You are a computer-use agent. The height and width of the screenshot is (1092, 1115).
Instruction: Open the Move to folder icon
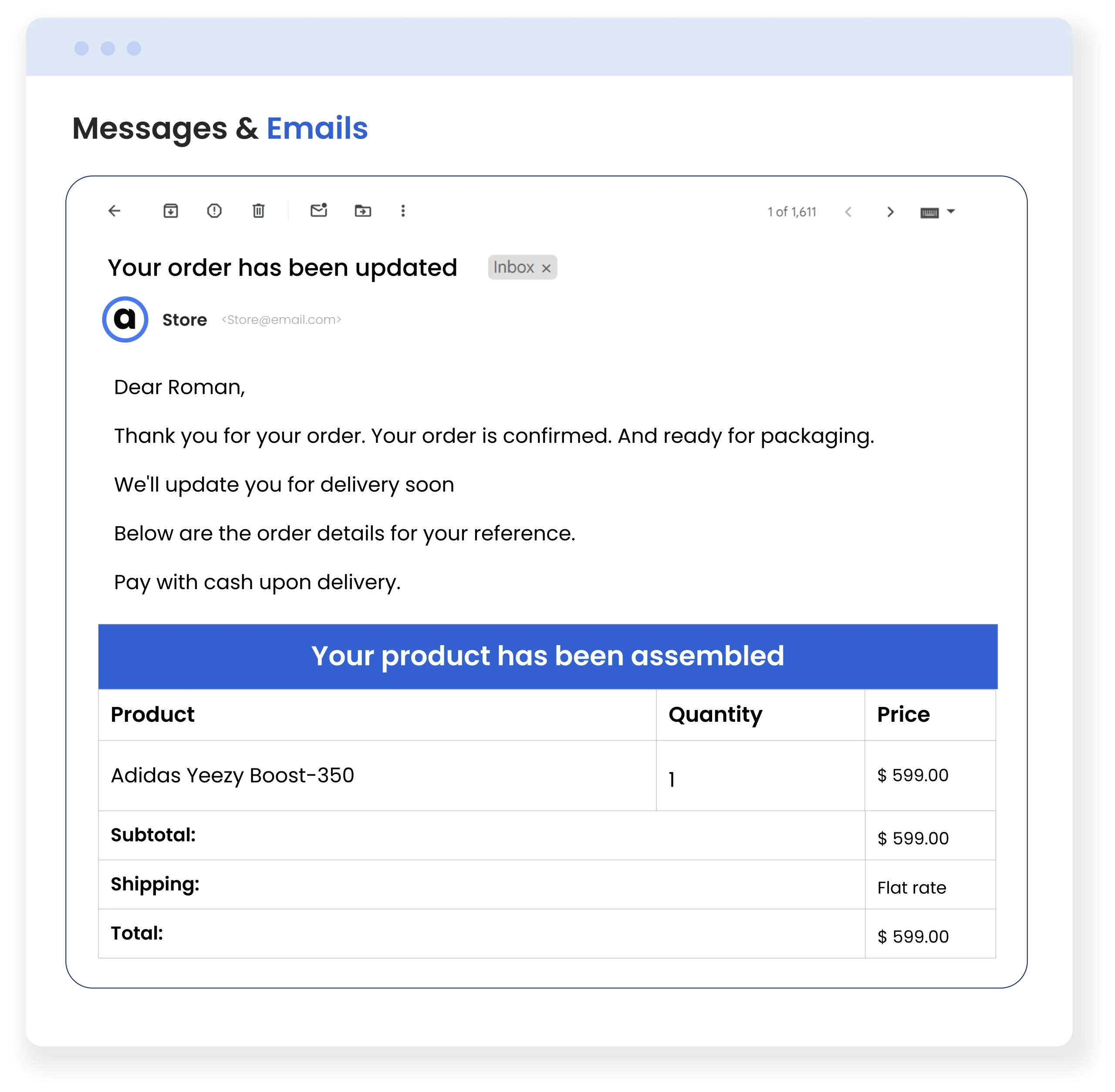[363, 211]
